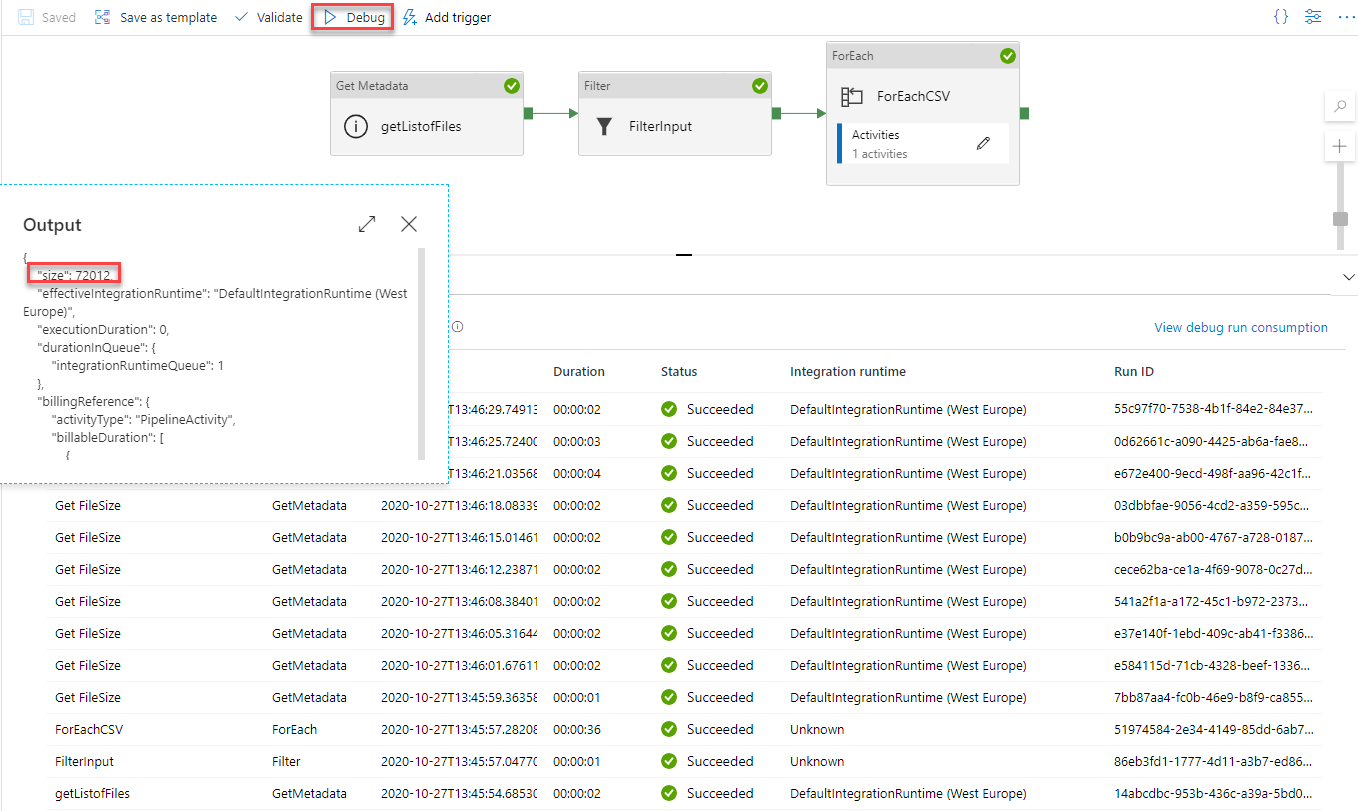Click the Duration column header
The image size is (1358, 811).
click(x=579, y=371)
